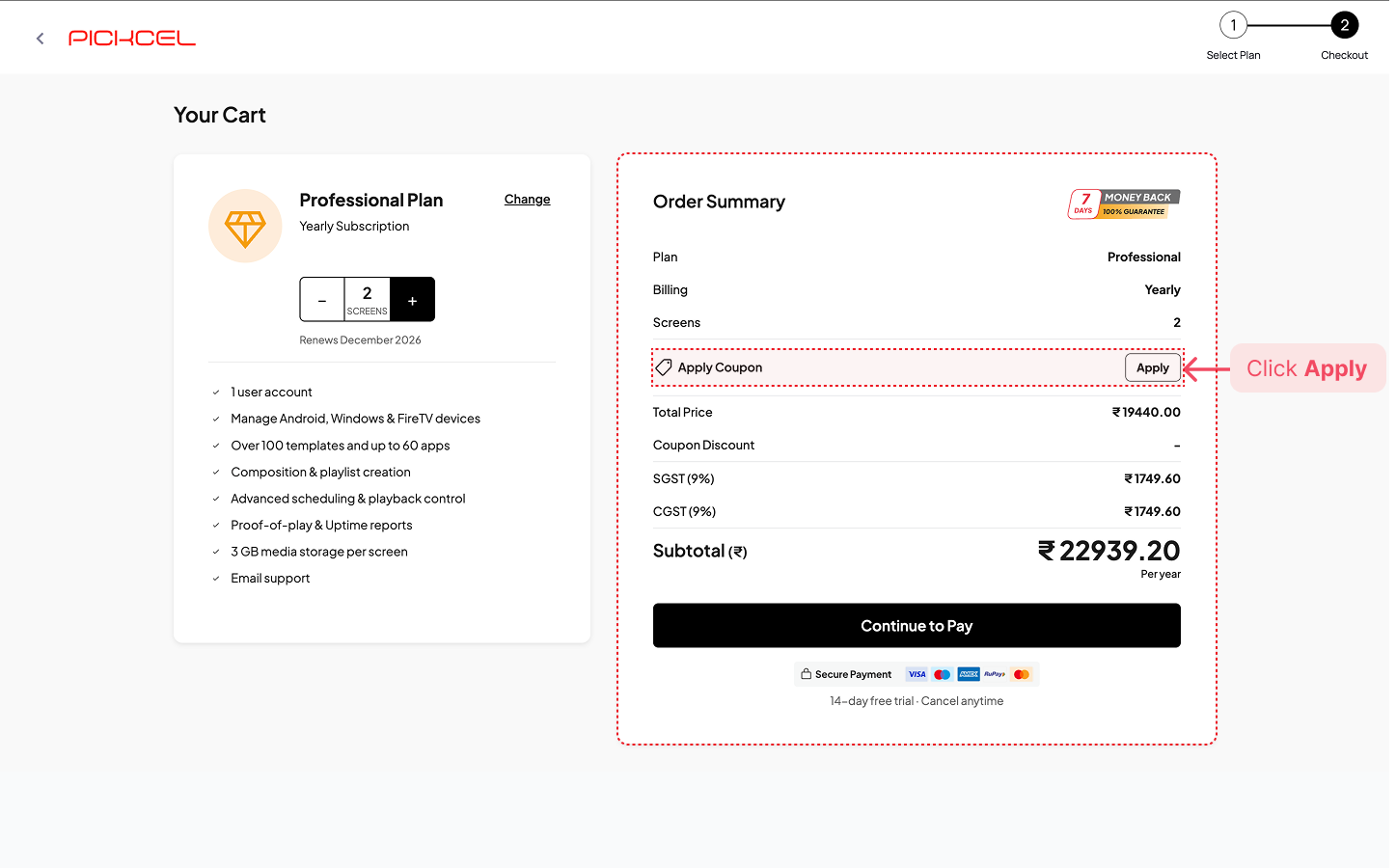Image resolution: width=1396 pixels, height=868 pixels.
Task: Click the screens quantity field
Action: point(367,299)
